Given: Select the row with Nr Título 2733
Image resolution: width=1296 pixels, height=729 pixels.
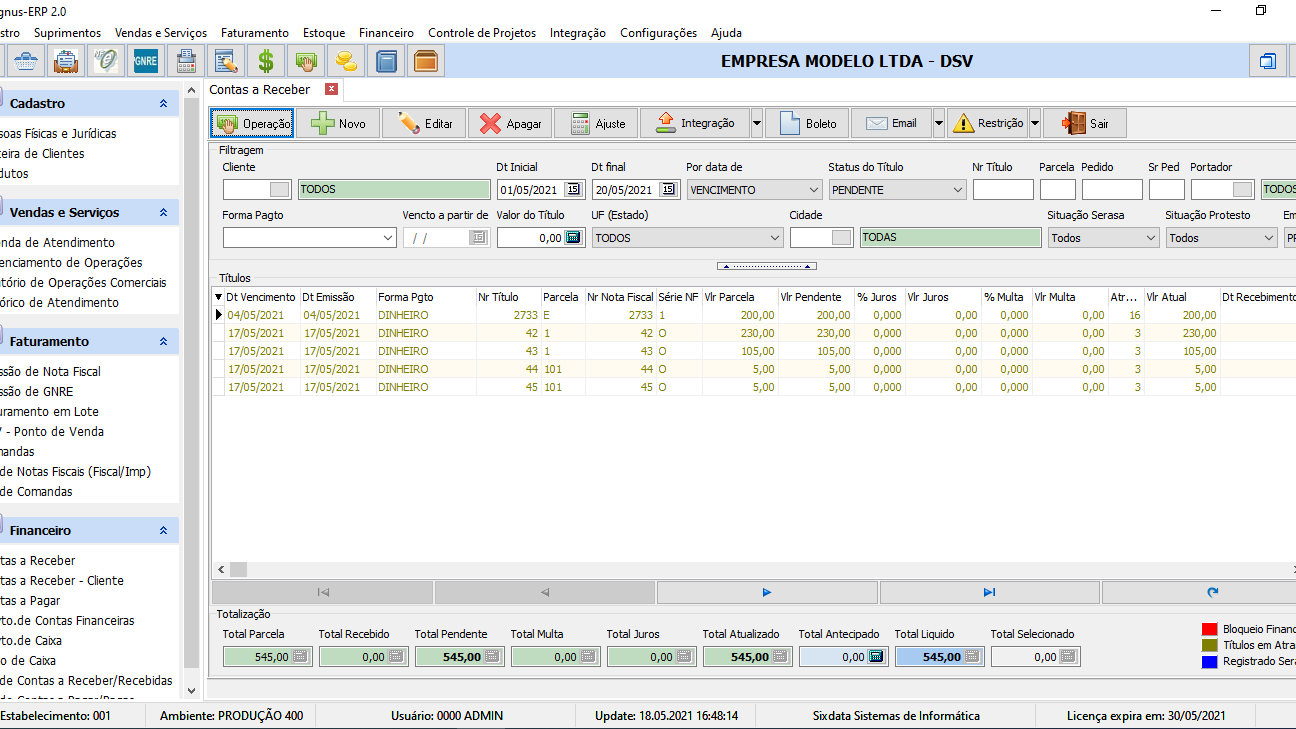Looking at the screenshot, I should click(754, 315).
